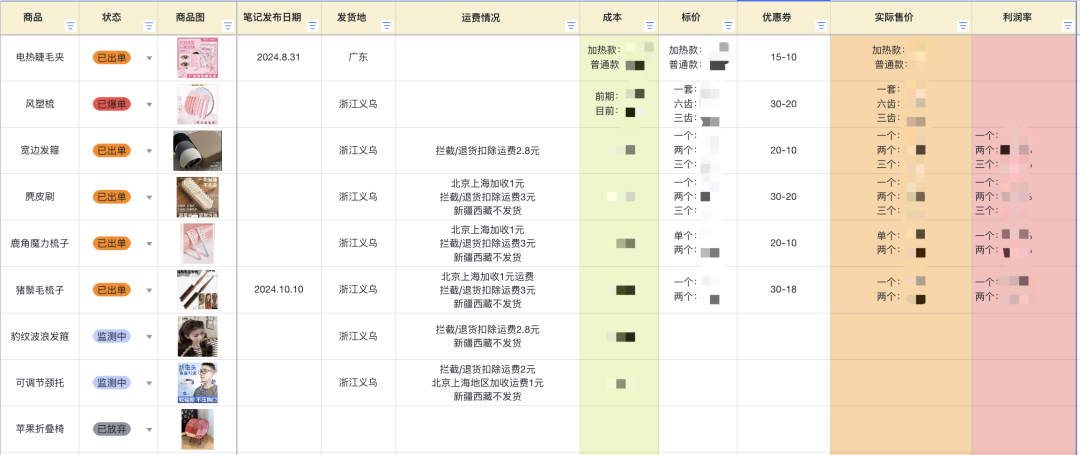The image size is (1080, 455).
Task: Select 宽边发箍 freight cell 拦截/退货扣除运费2.8元
Action: coord(488,151)
